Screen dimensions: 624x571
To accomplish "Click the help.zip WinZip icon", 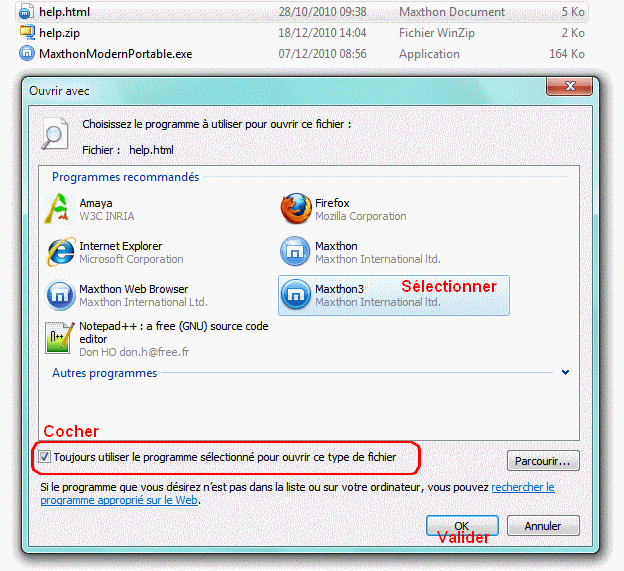I will click(x=27, y=33).
